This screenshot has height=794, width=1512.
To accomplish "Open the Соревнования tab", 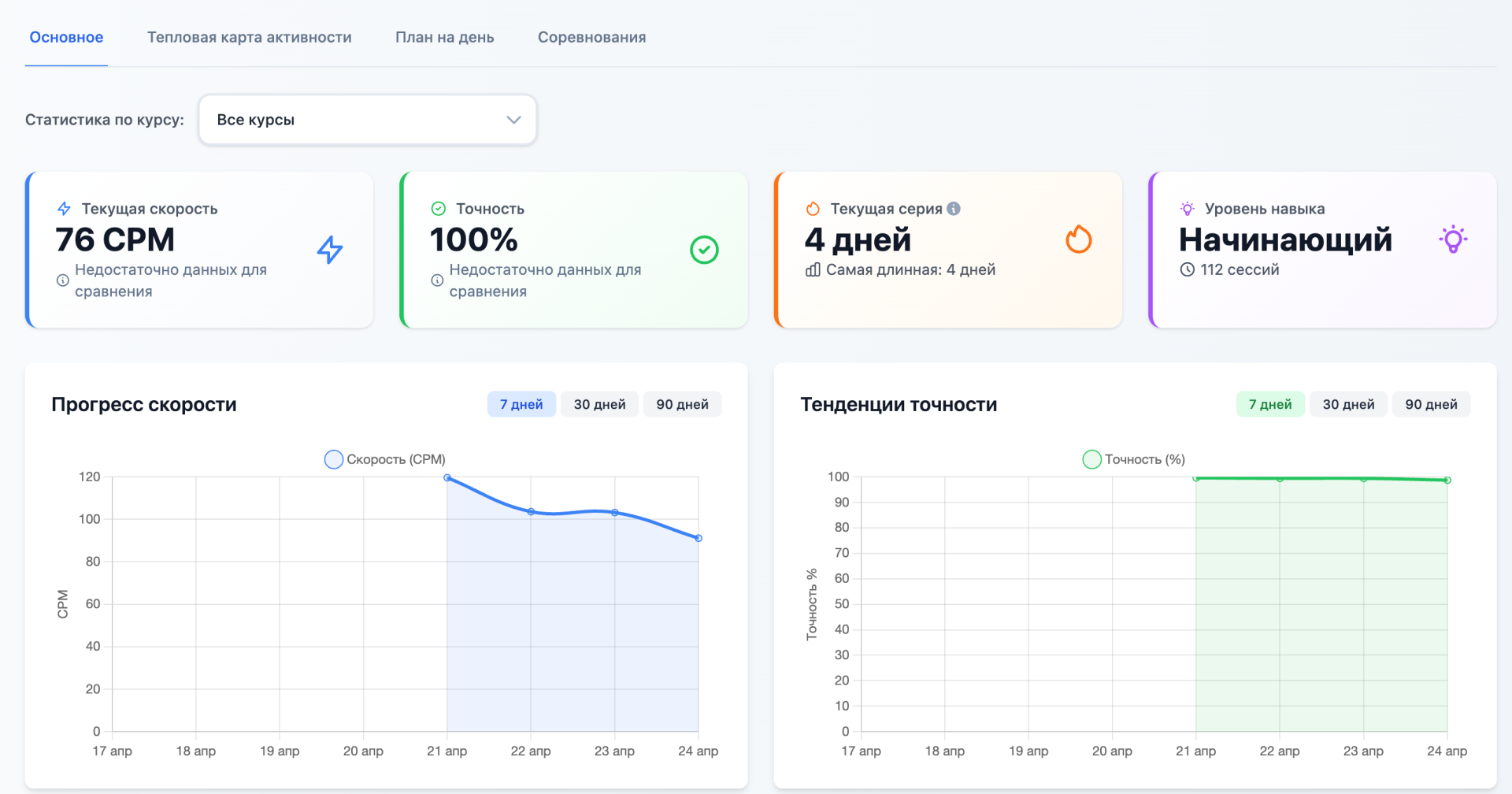I will [591, 37].
